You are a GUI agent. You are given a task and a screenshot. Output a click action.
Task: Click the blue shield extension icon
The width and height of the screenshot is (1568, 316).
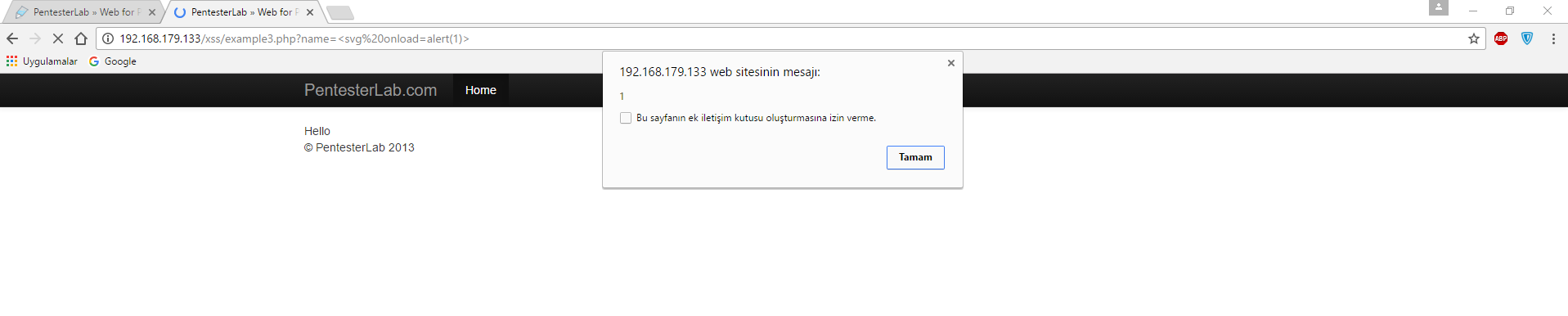point(1527,38)
